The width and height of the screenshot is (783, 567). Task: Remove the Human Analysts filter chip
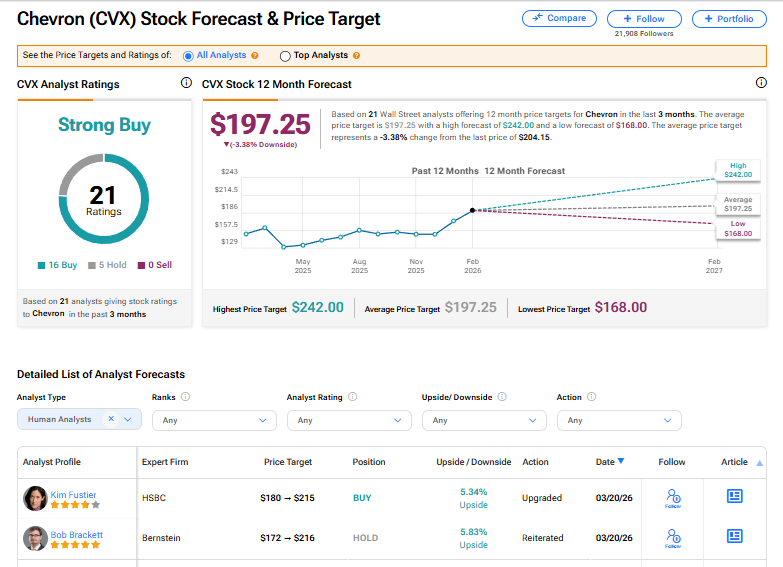111,420
